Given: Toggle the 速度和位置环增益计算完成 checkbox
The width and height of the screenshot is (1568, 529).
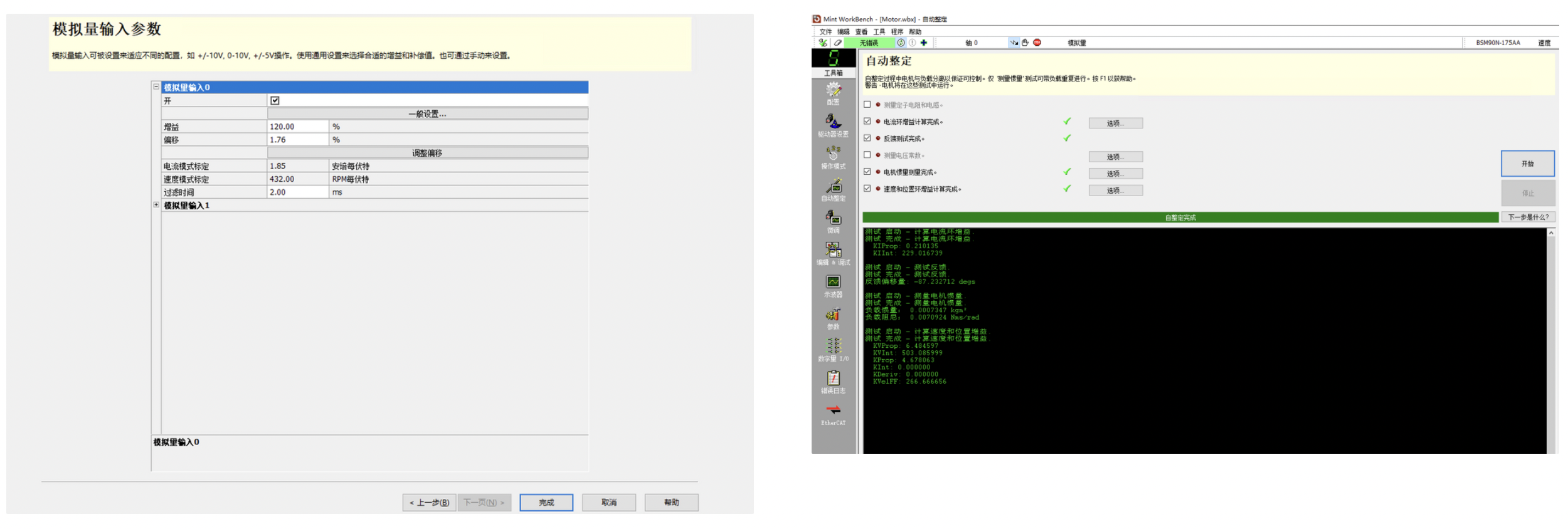Looking at the screenshot, I should coord(867,188).
